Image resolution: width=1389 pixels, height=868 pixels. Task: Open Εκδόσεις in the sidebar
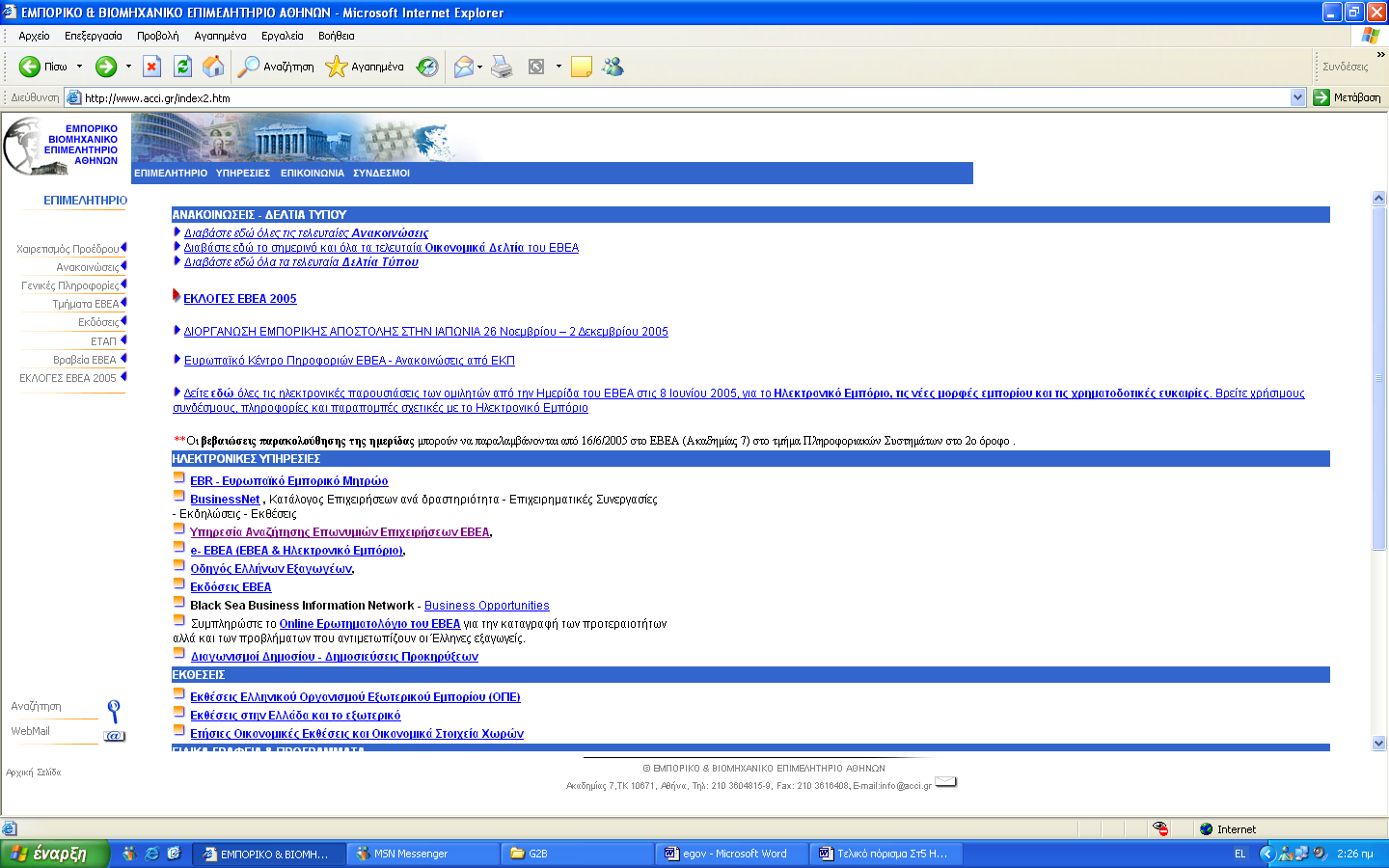pos(98,322)
